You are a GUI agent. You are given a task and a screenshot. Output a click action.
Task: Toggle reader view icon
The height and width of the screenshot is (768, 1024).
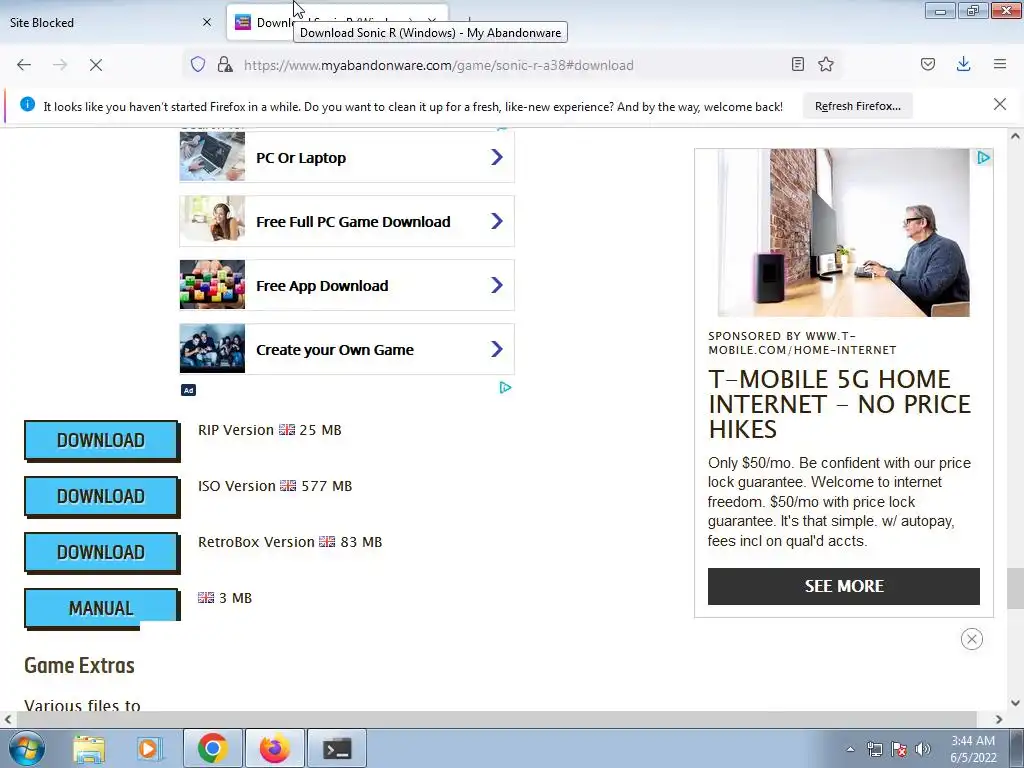(x=797, y=64)
